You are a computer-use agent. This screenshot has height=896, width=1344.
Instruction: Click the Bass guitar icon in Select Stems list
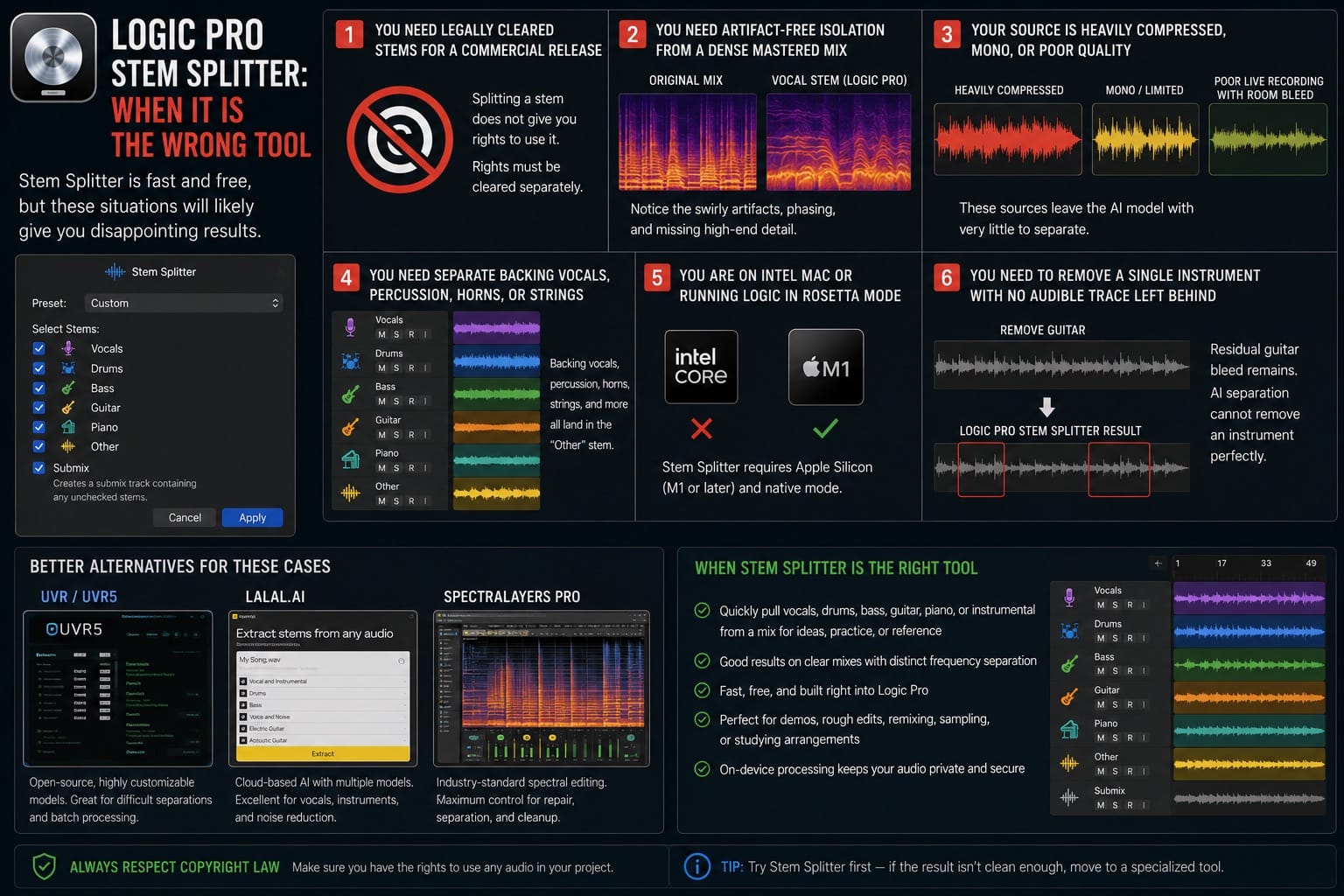point(68,388)
